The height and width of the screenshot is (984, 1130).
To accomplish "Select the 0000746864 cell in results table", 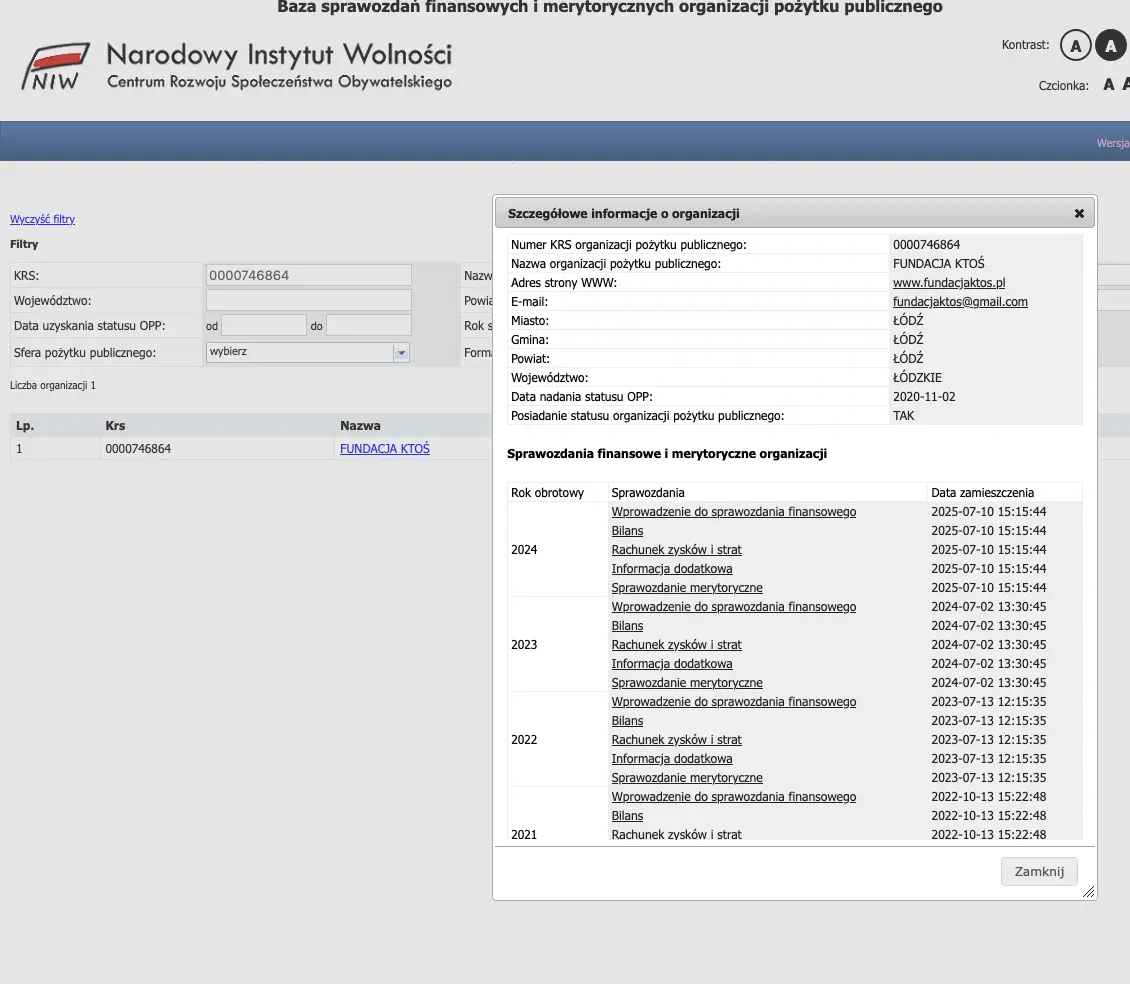I will click(138, 448).
